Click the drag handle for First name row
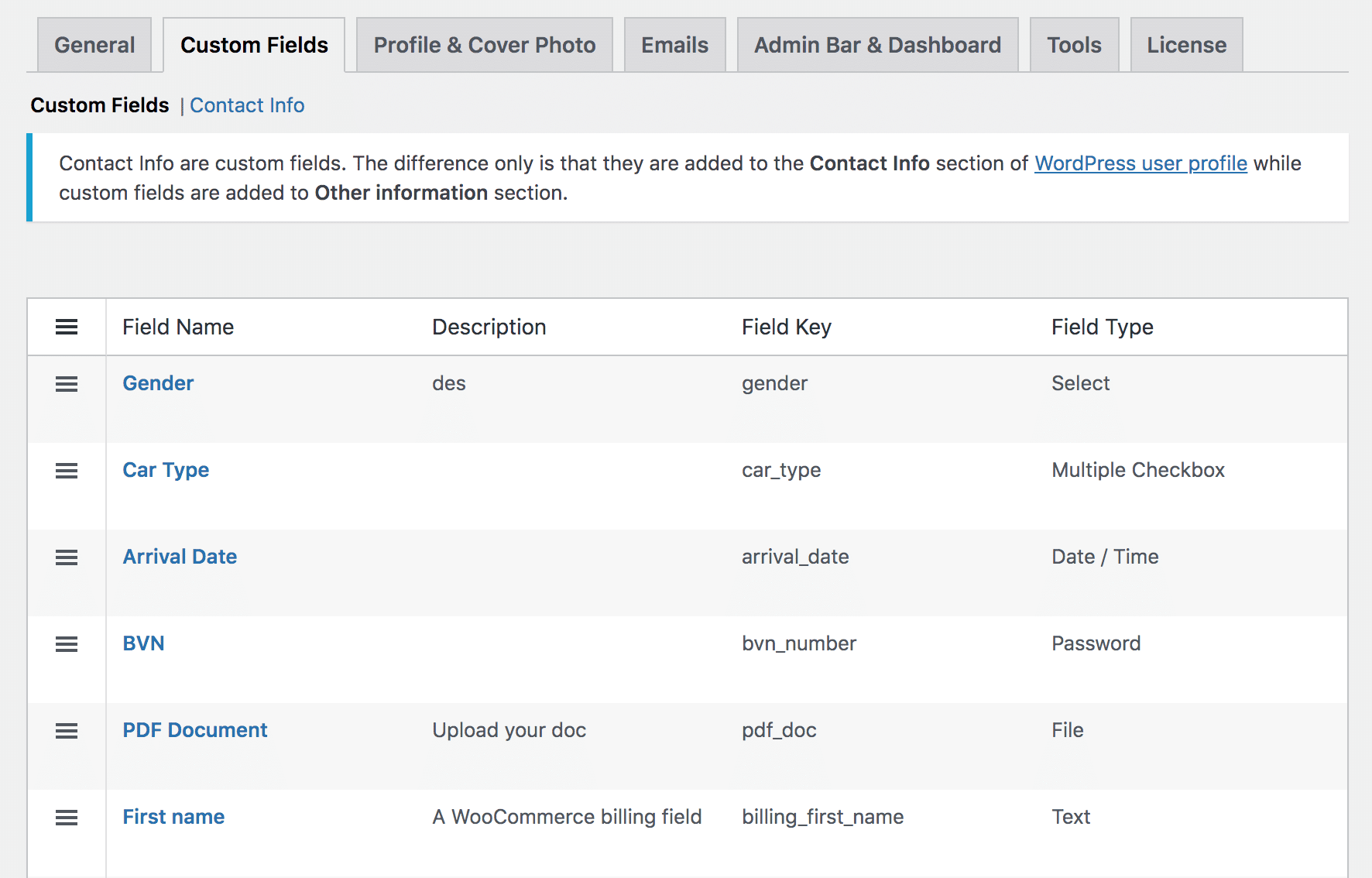Screen dimensions: 1372x878 coord(67,818)
